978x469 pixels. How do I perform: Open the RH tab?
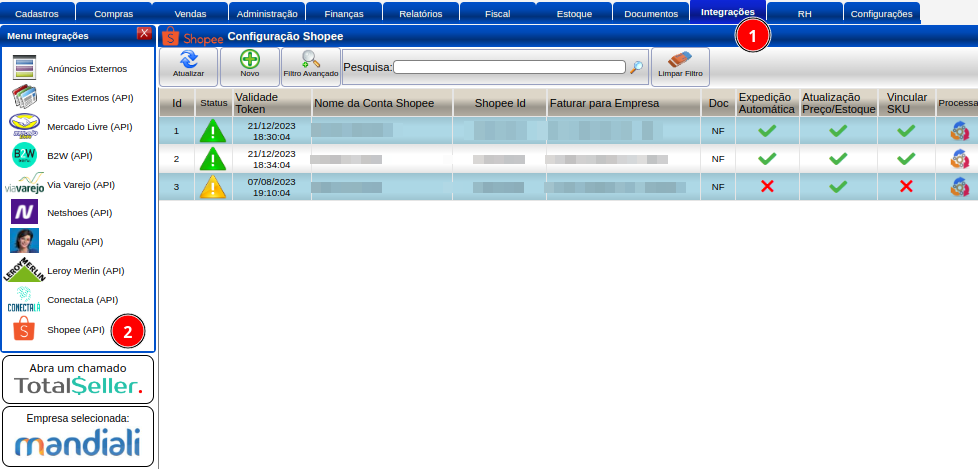[x=805, y=13]
